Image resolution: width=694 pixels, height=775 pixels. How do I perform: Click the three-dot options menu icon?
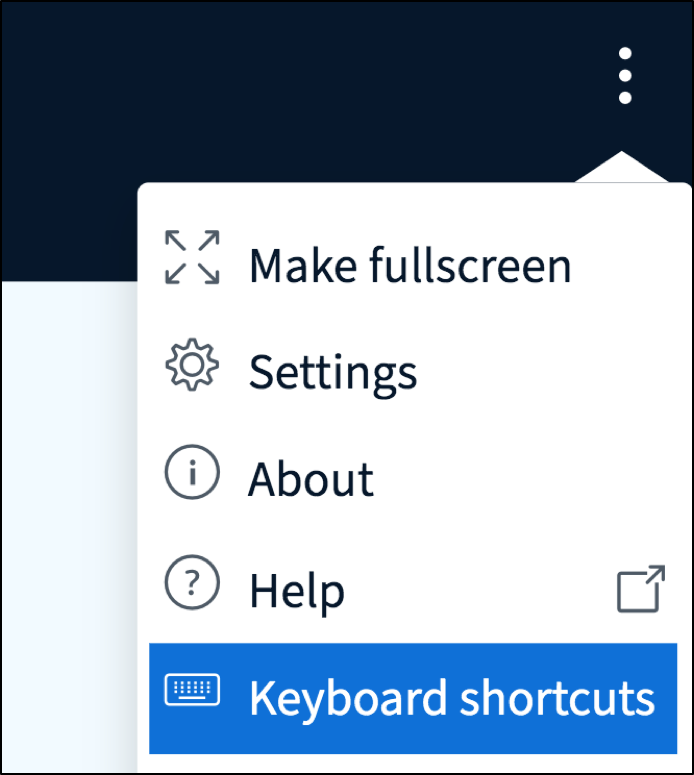tap(625, 75)
